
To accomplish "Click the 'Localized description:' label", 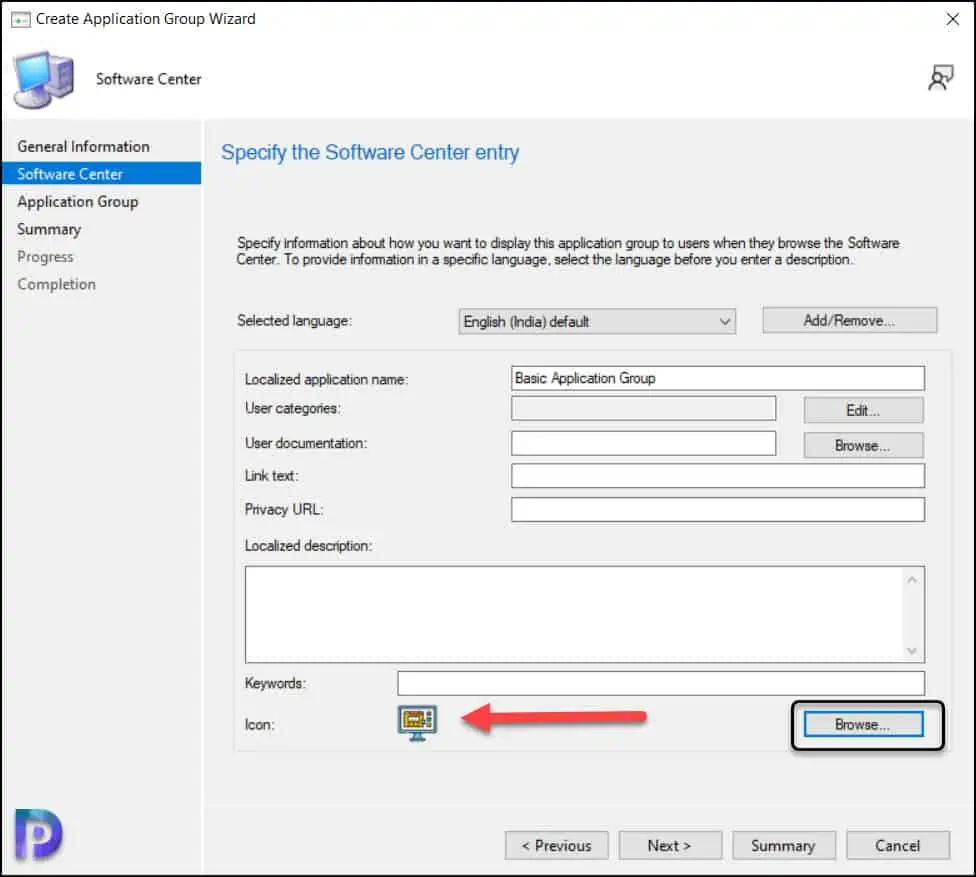I will pos(308,545).
